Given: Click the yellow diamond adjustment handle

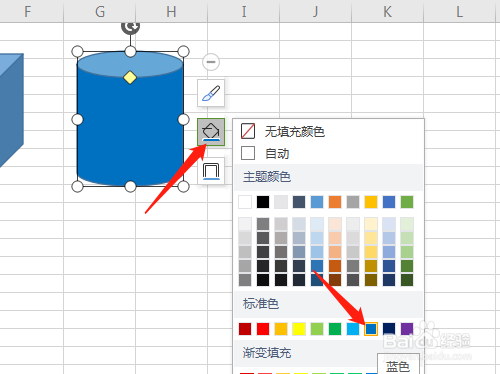Looking at the screenshot, I should [130, 77].
